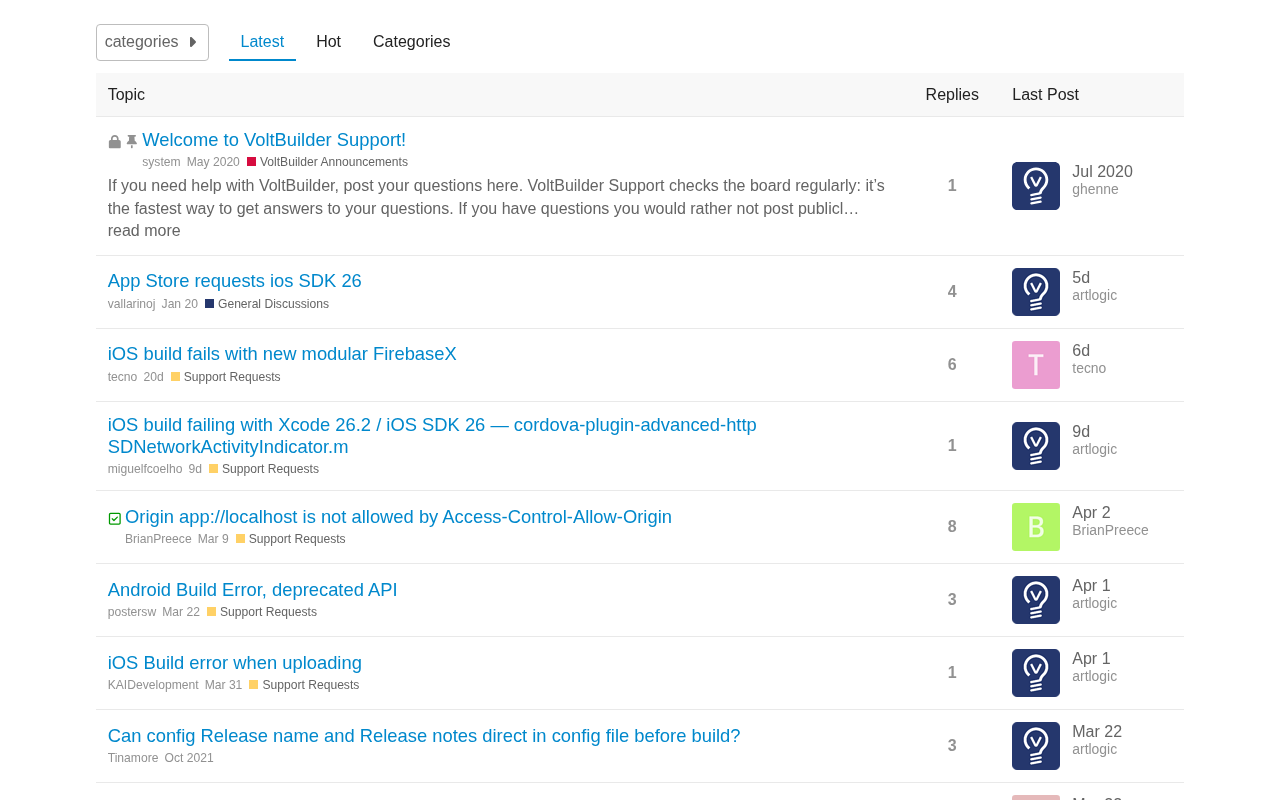Open the categories dropdown
The width and height of the screenshot is (1280, 800).
pyautogui.click(x=152, y=42)
